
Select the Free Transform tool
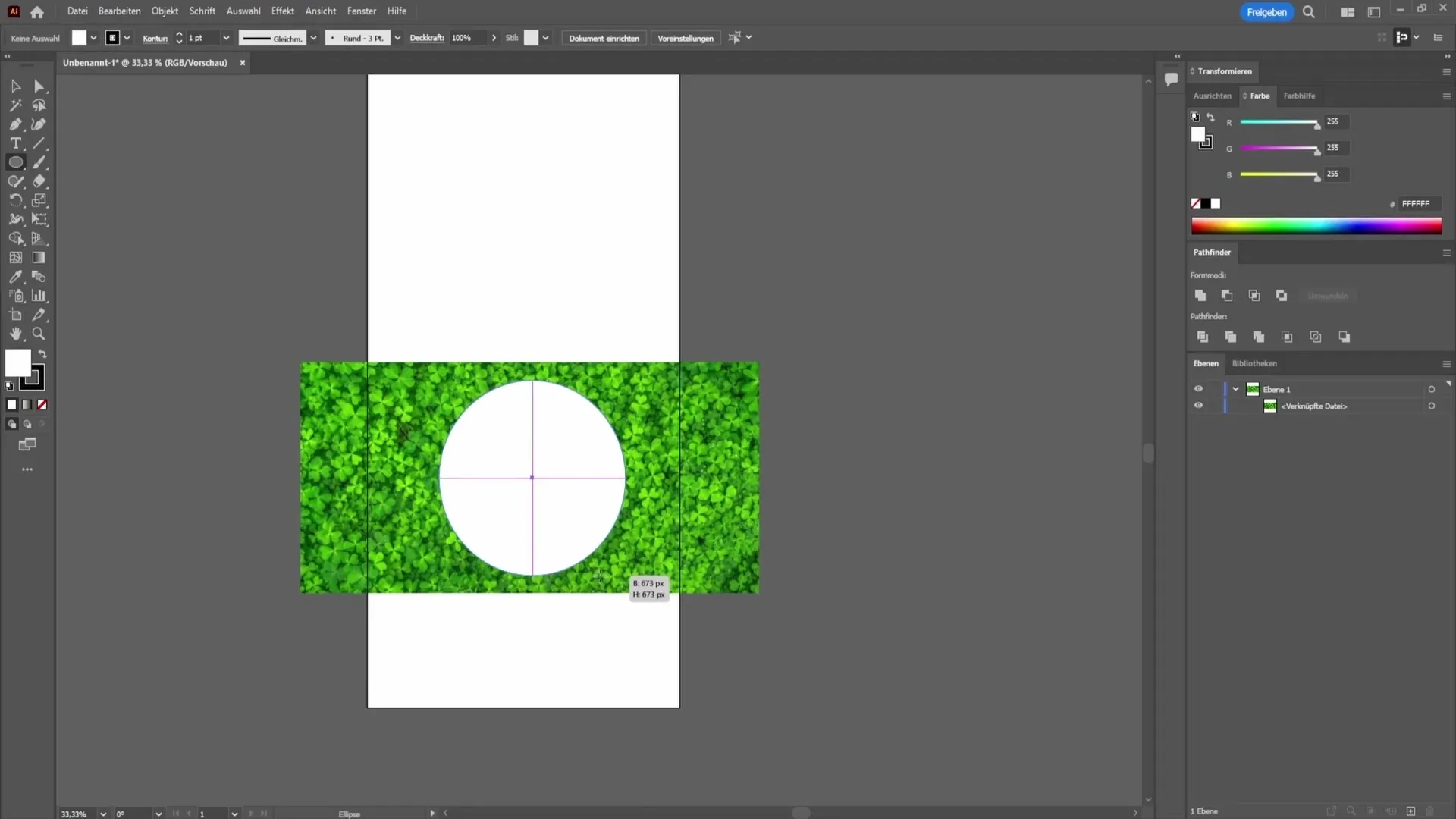[39, 219]
